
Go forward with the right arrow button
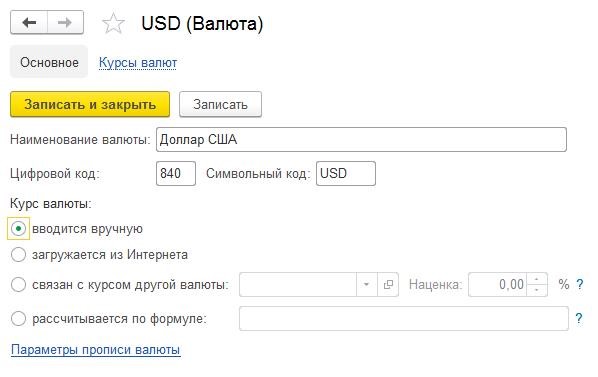tap(65, 22)
